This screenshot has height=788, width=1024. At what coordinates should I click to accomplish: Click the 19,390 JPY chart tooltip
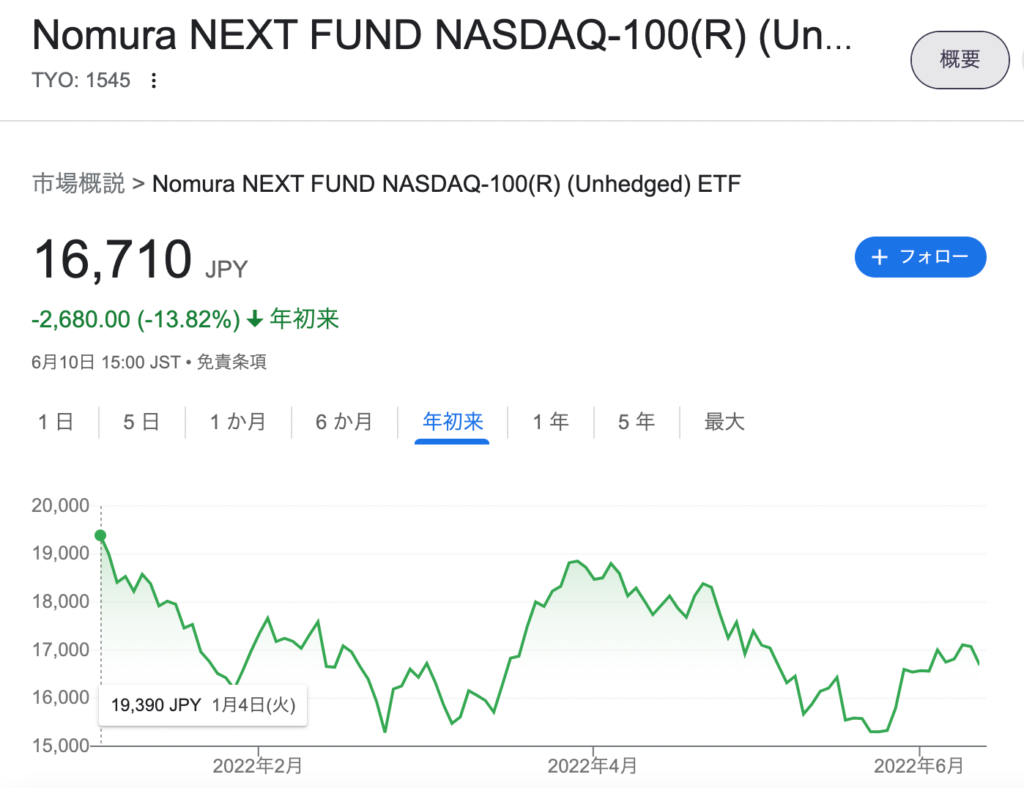click(x=203, y=705)
